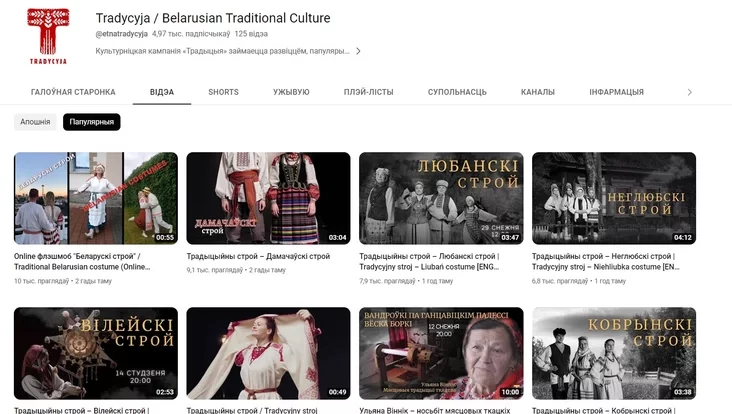Click the channel name Tradycyja heading
The image size is (732, 414).
[213, 18]
